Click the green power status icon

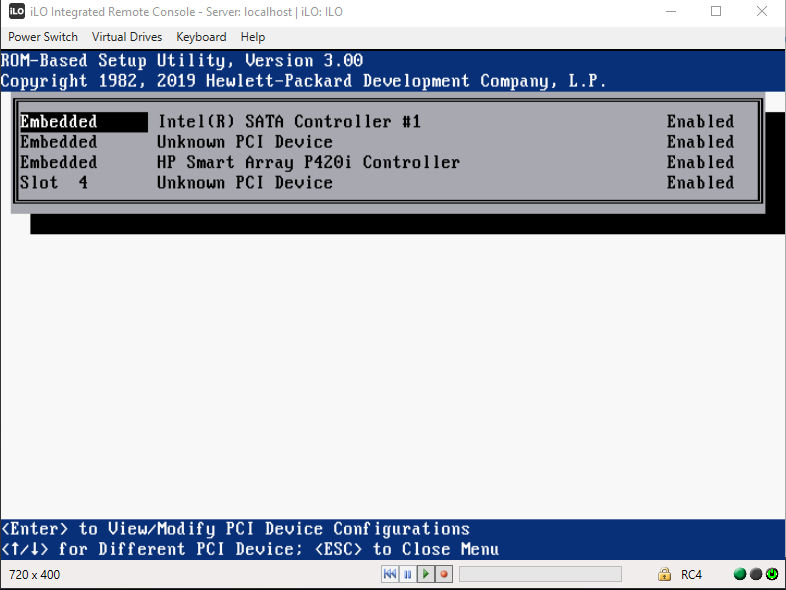772,574
